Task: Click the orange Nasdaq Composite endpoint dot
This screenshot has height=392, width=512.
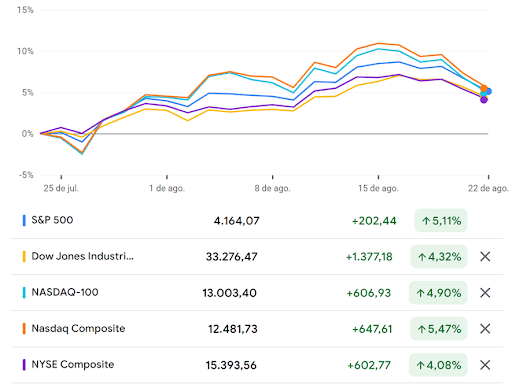Action: (x=484, y=89)
